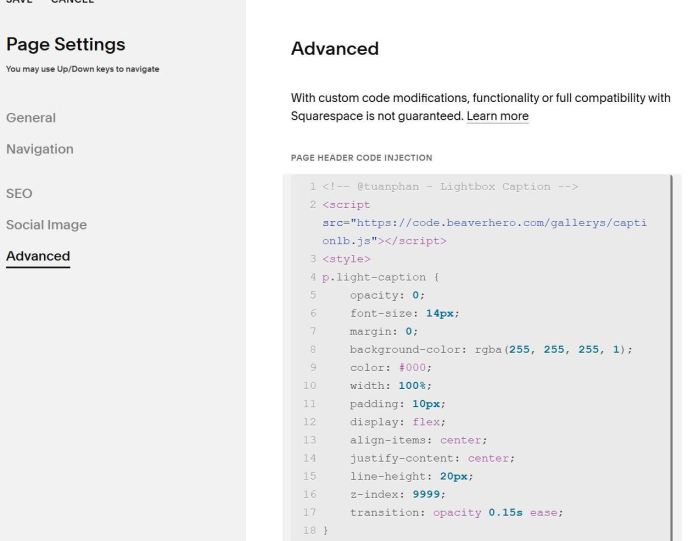Viewport: 700px width, 541px height.
Task: Click the justify-content: center line
Action: pos(431,458)
